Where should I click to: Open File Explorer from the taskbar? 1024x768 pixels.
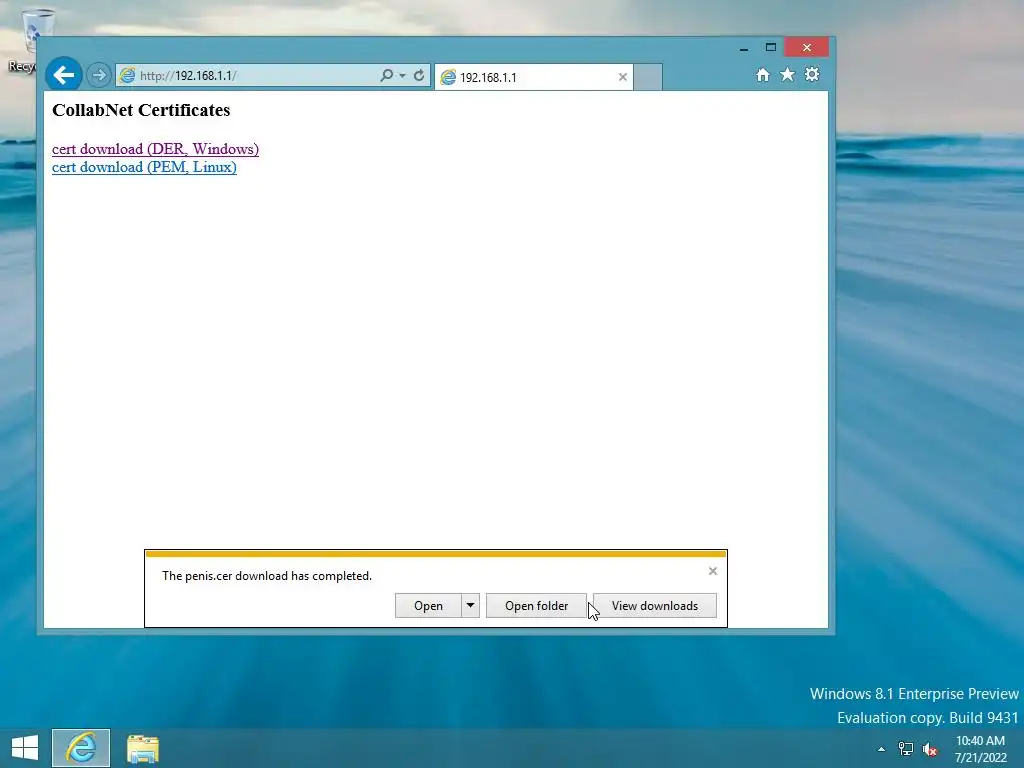click(x=143, y=748)
